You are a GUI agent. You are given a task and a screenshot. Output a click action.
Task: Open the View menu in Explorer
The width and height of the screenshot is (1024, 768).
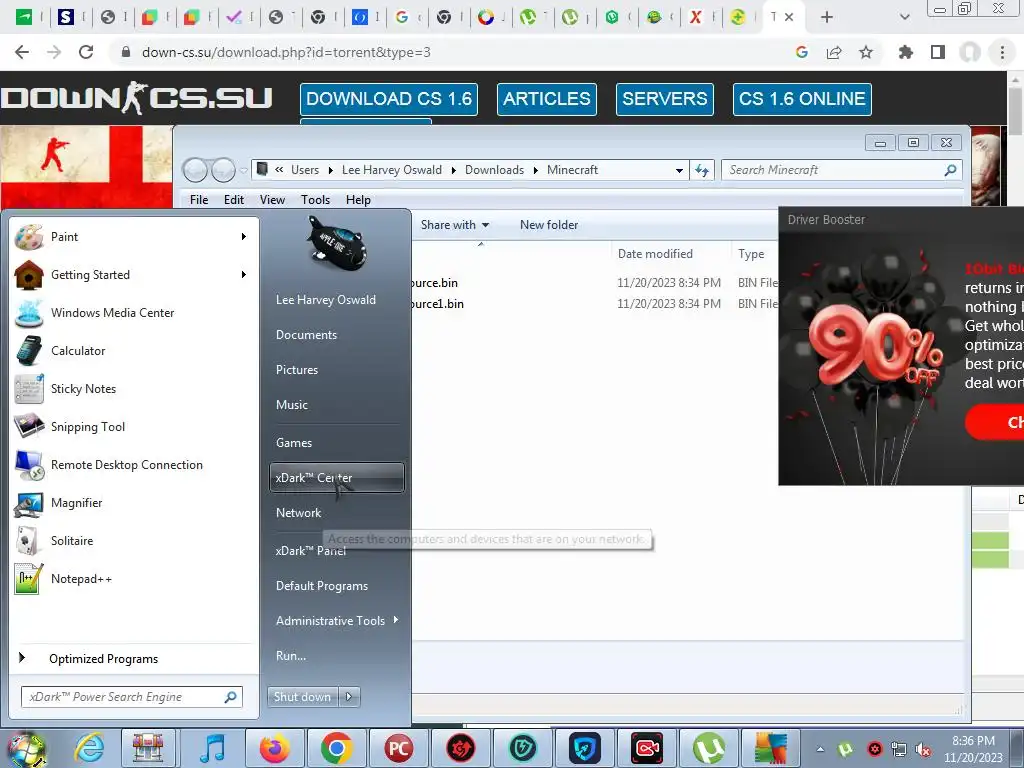[x=272, y=200]
